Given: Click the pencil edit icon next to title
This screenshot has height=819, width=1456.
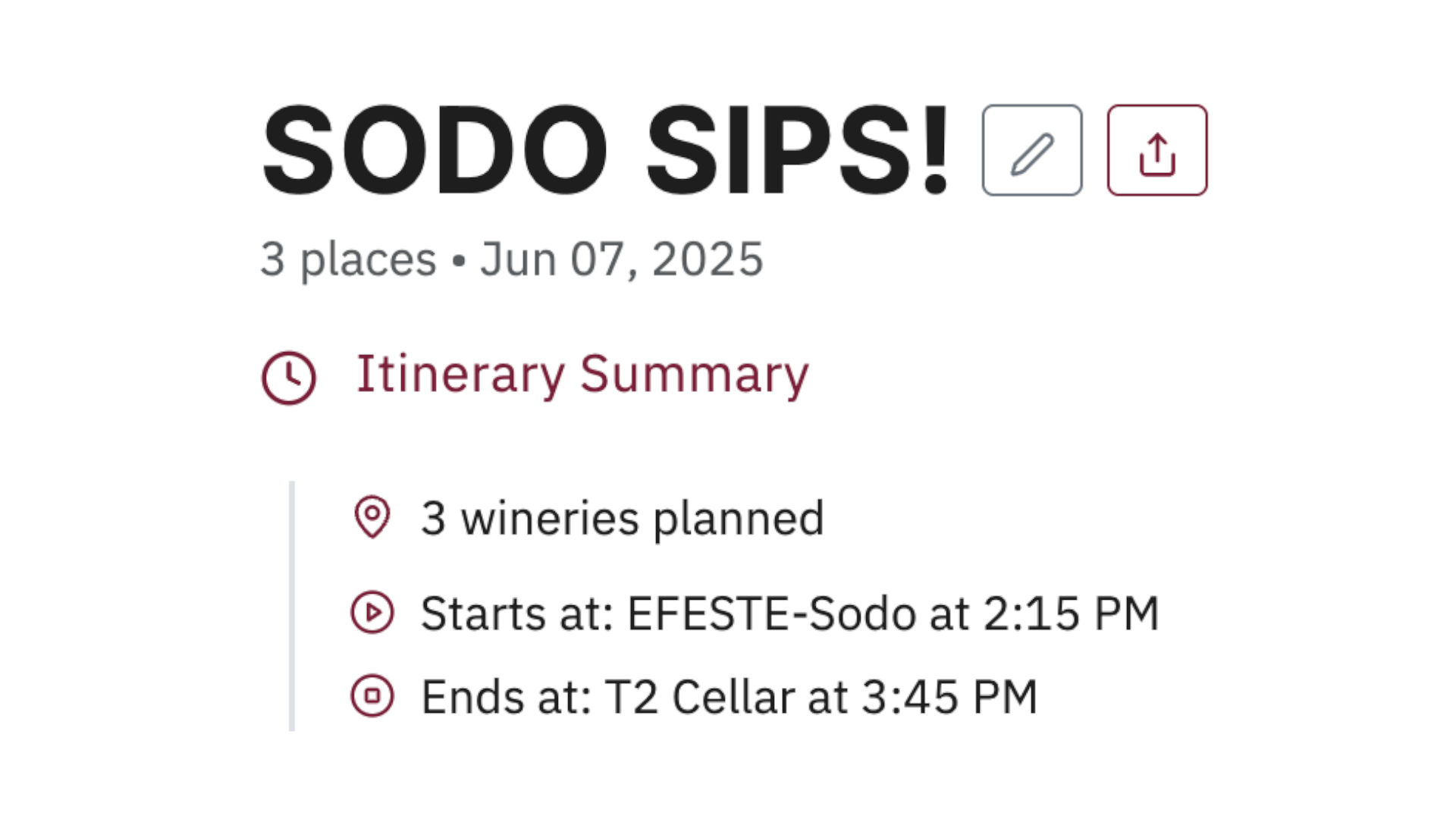Looking at the screenshot, I should [1031, 149].
